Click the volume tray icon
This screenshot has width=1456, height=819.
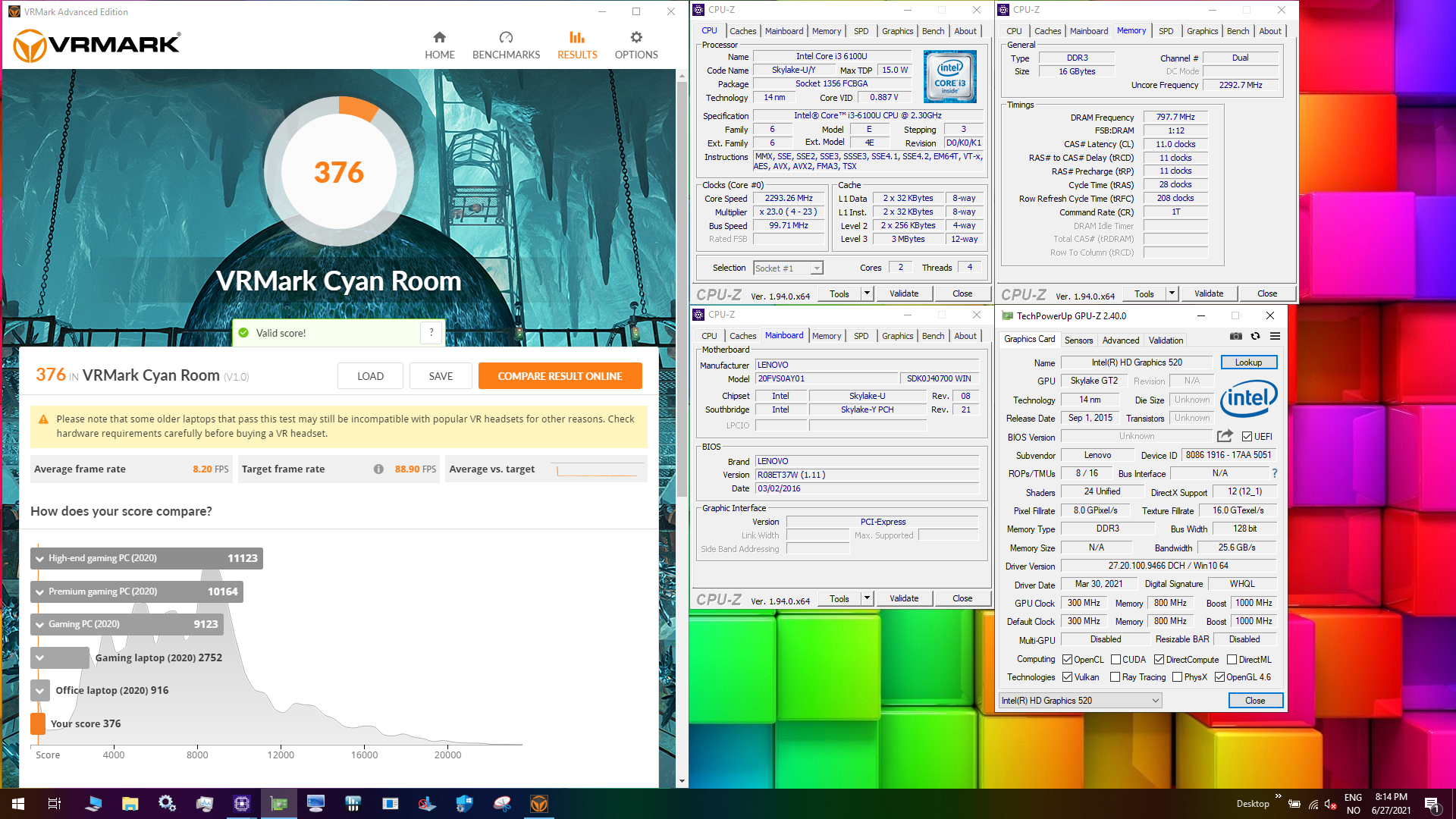(1330, 804)
